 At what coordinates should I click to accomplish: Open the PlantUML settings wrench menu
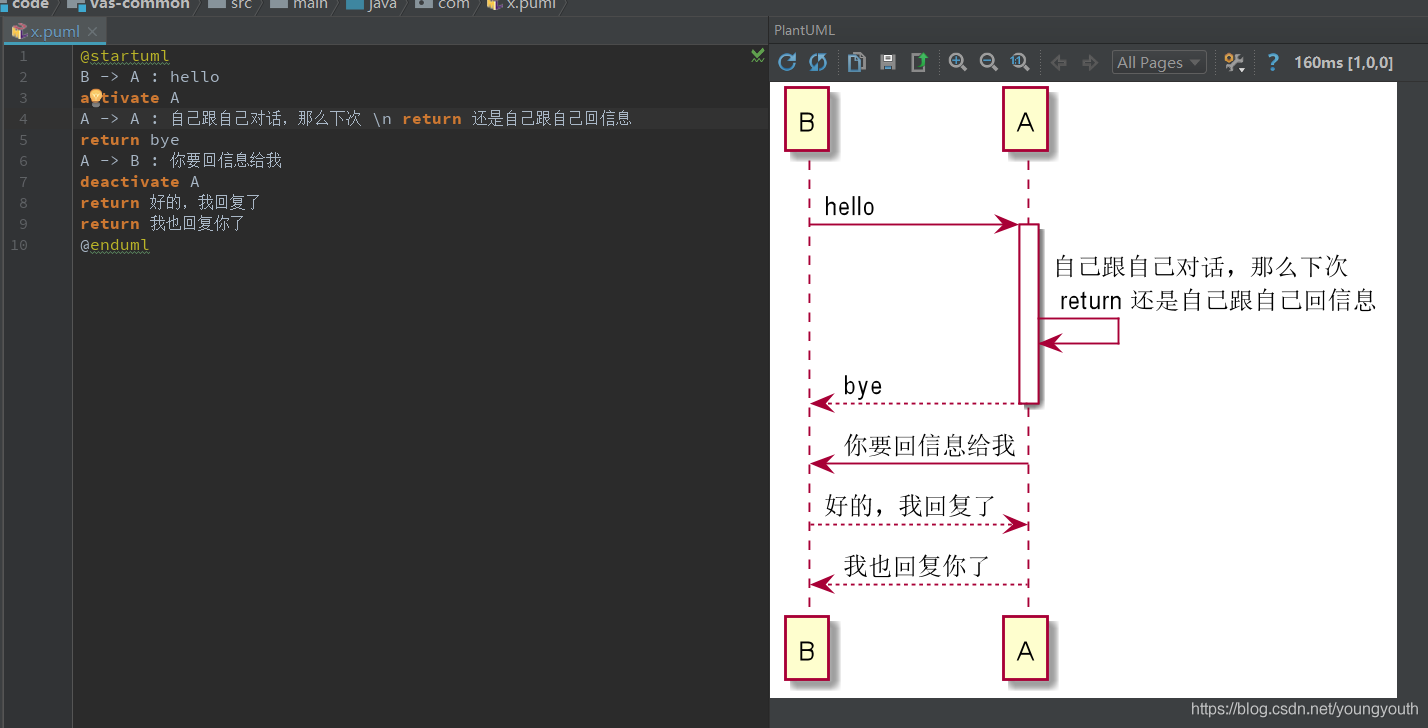click(1235, 62)
